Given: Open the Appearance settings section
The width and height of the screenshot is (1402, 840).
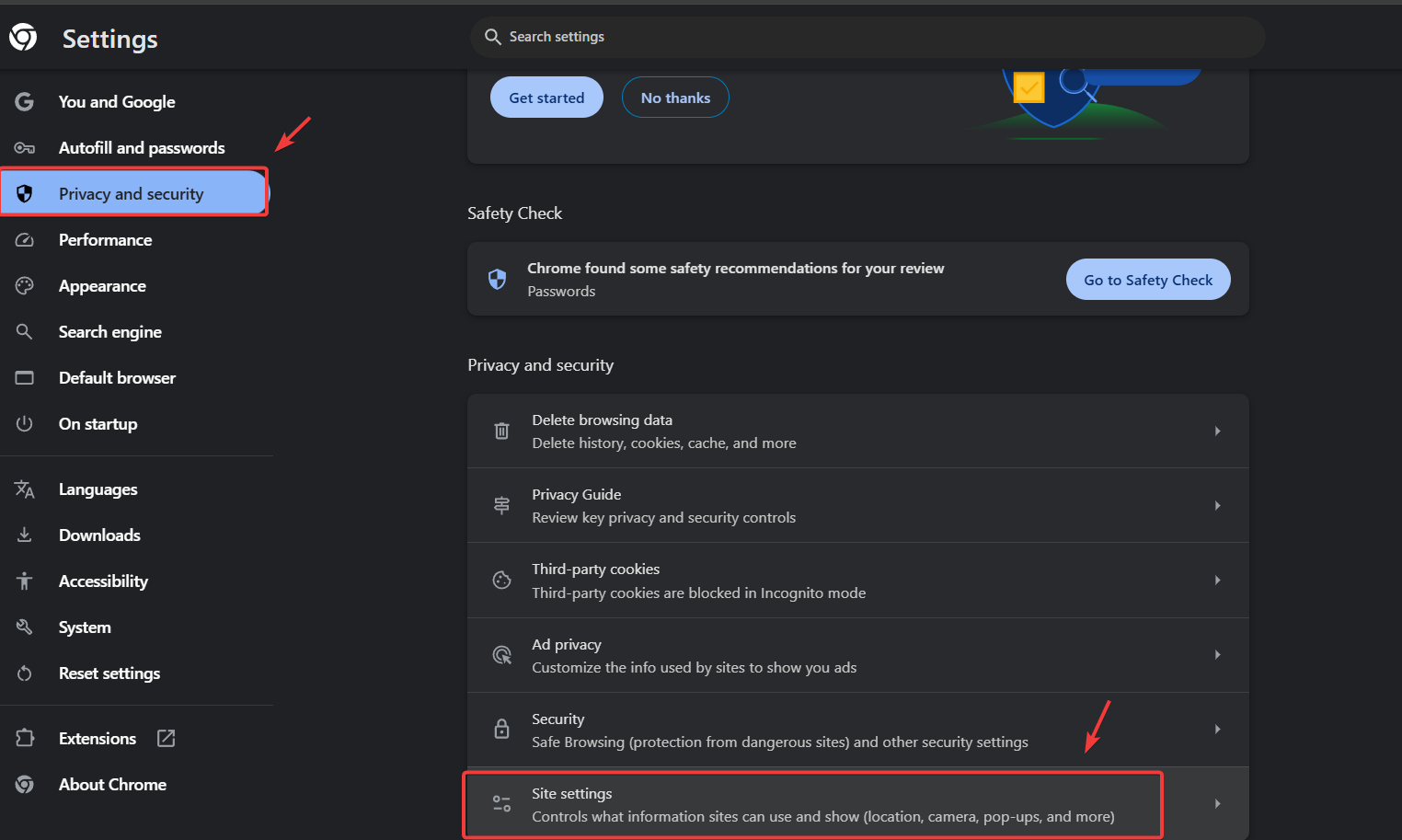Looking at the screenshot, I should (102, 286).
